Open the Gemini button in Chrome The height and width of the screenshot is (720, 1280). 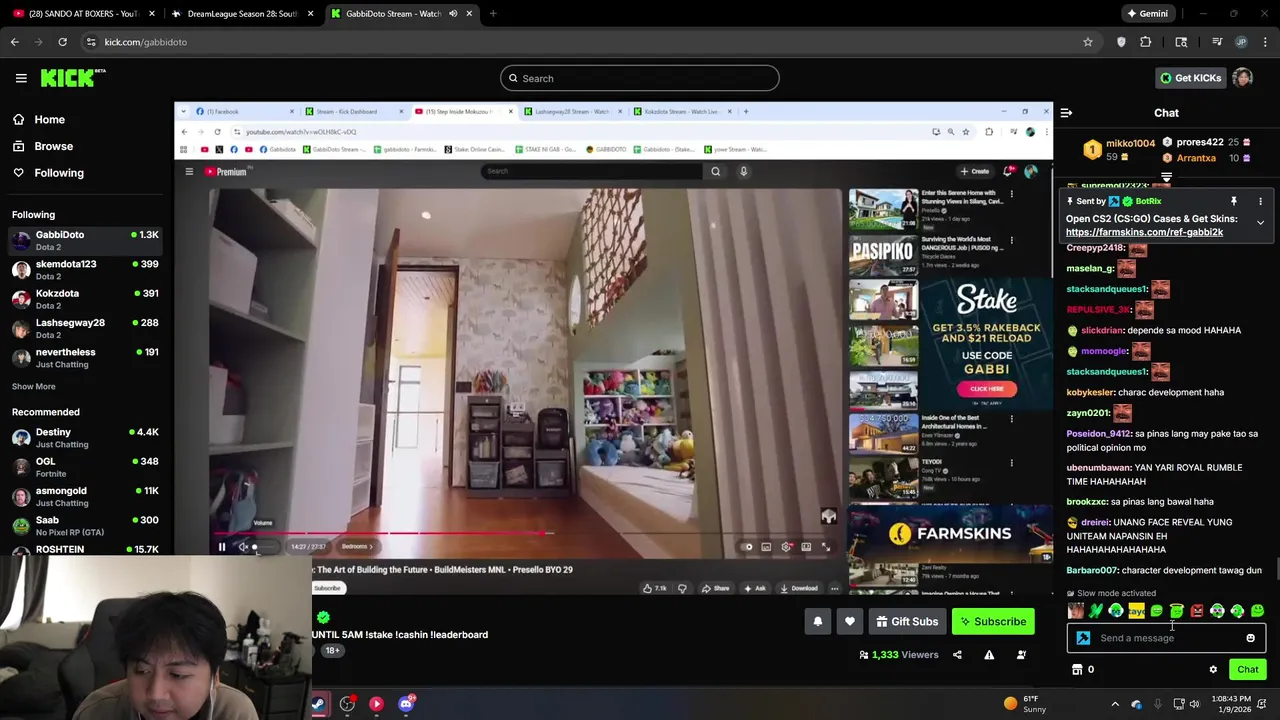click(1147, 14)
